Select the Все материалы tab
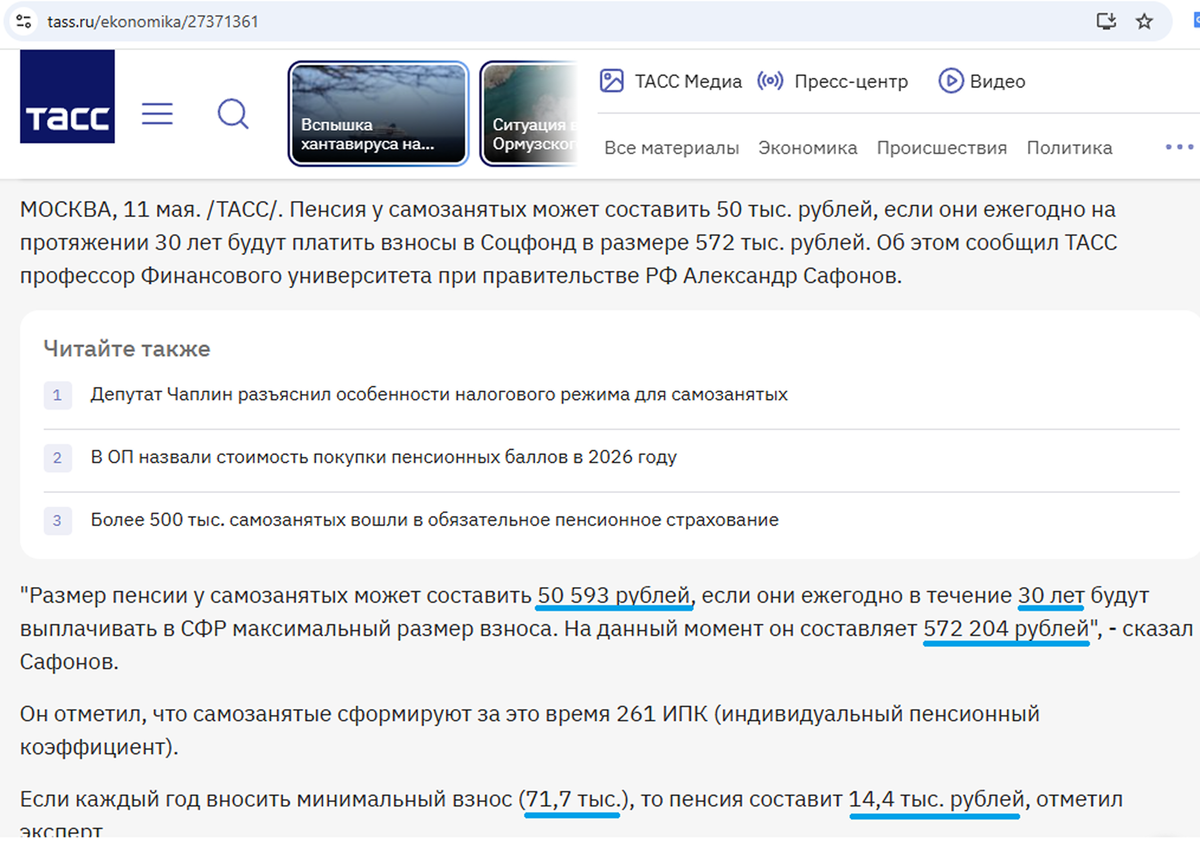 click(672, 148)
